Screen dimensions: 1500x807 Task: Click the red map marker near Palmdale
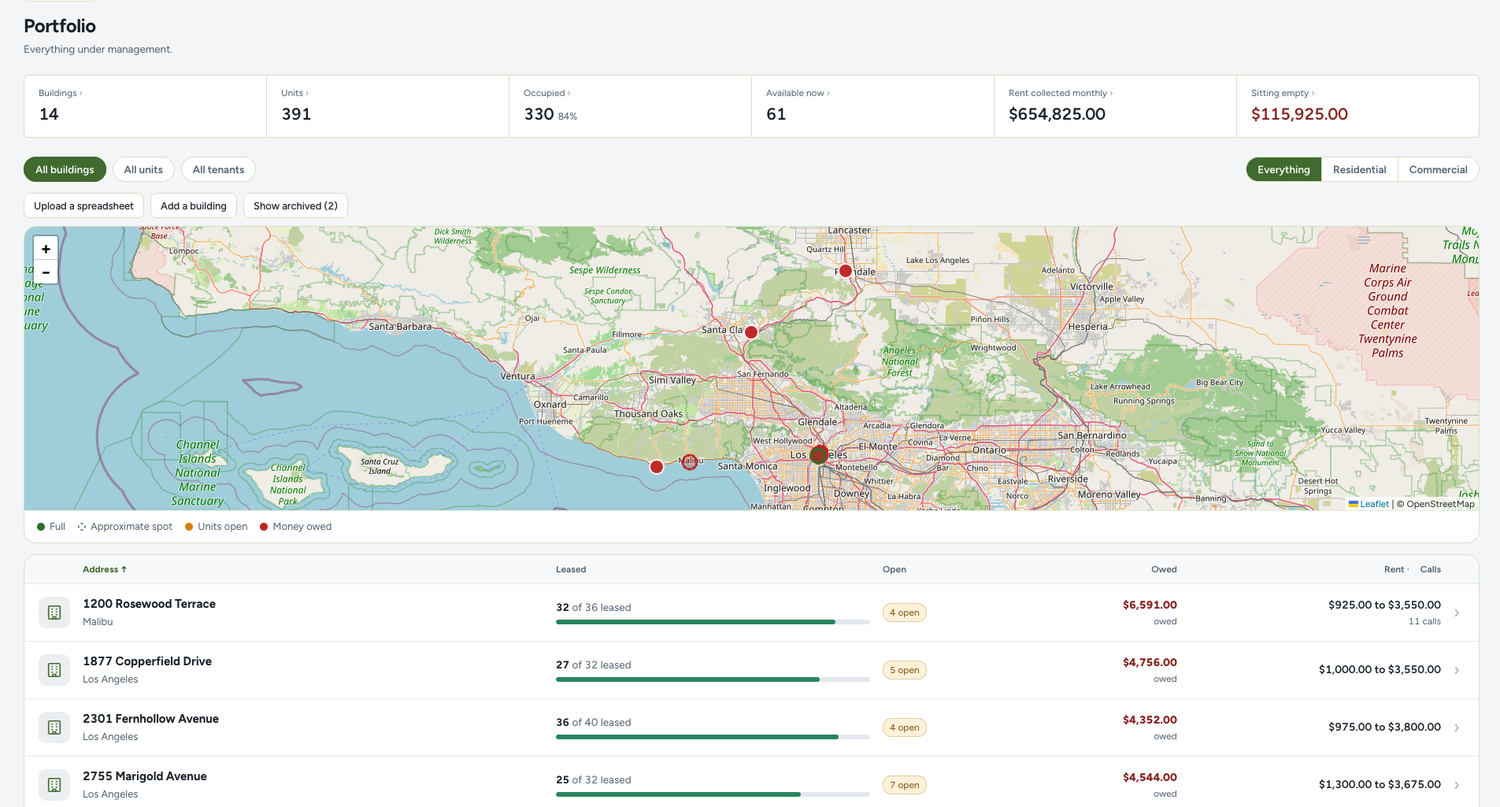coord(845,271)
